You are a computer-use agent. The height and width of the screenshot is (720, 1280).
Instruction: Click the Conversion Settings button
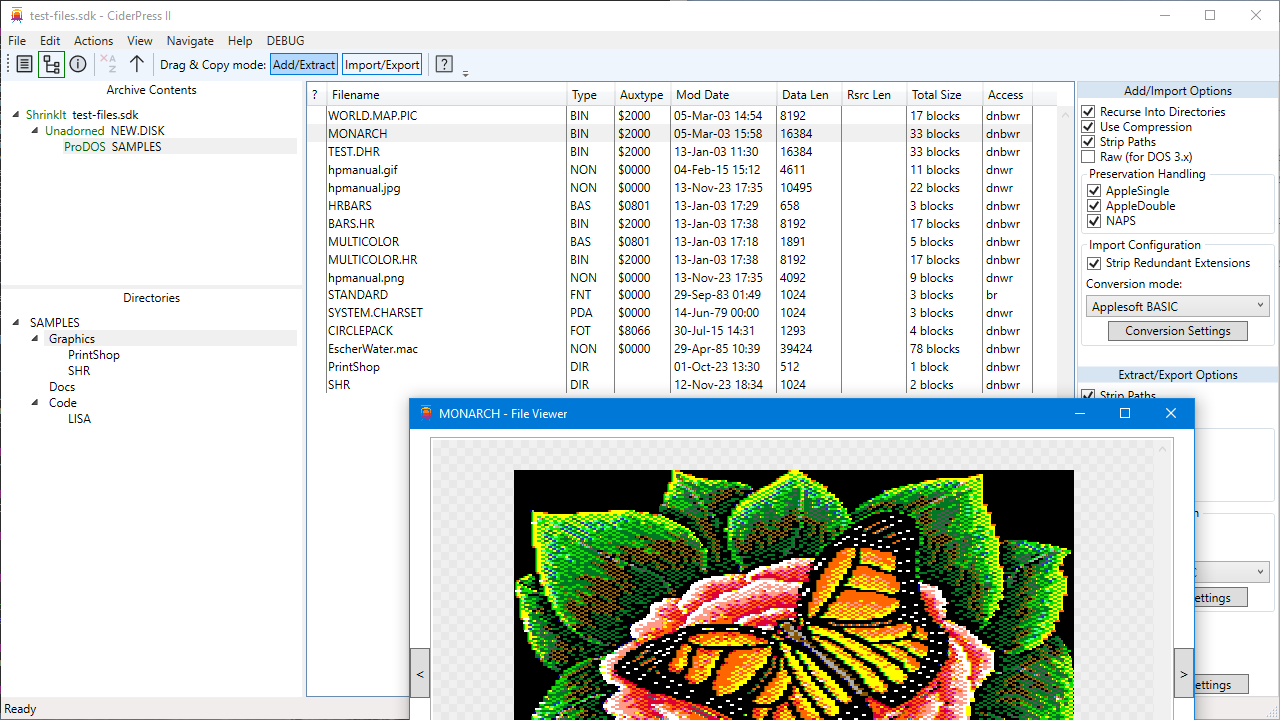point(1177,331)
